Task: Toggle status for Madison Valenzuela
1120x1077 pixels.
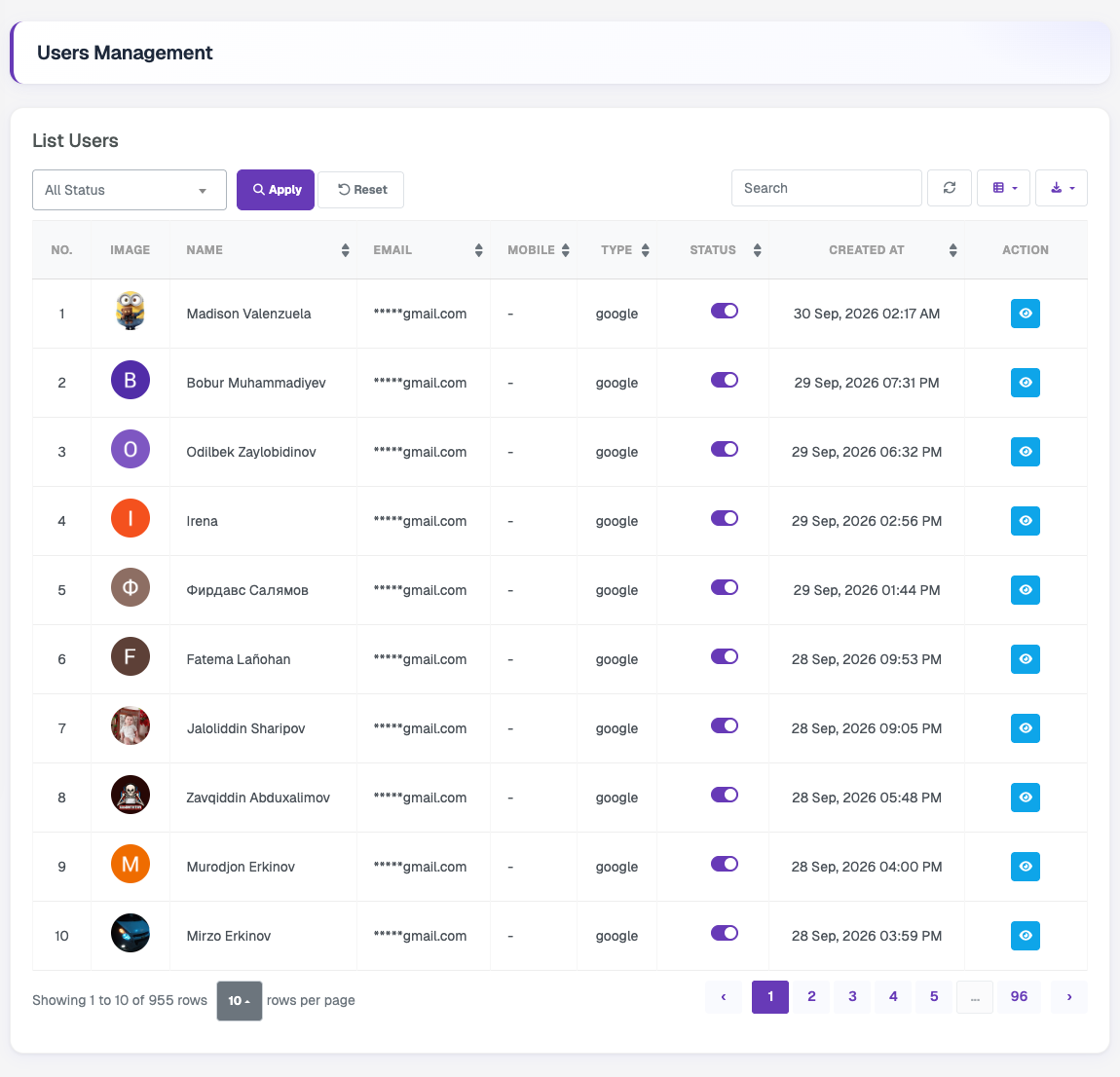Action: (725, 311)
